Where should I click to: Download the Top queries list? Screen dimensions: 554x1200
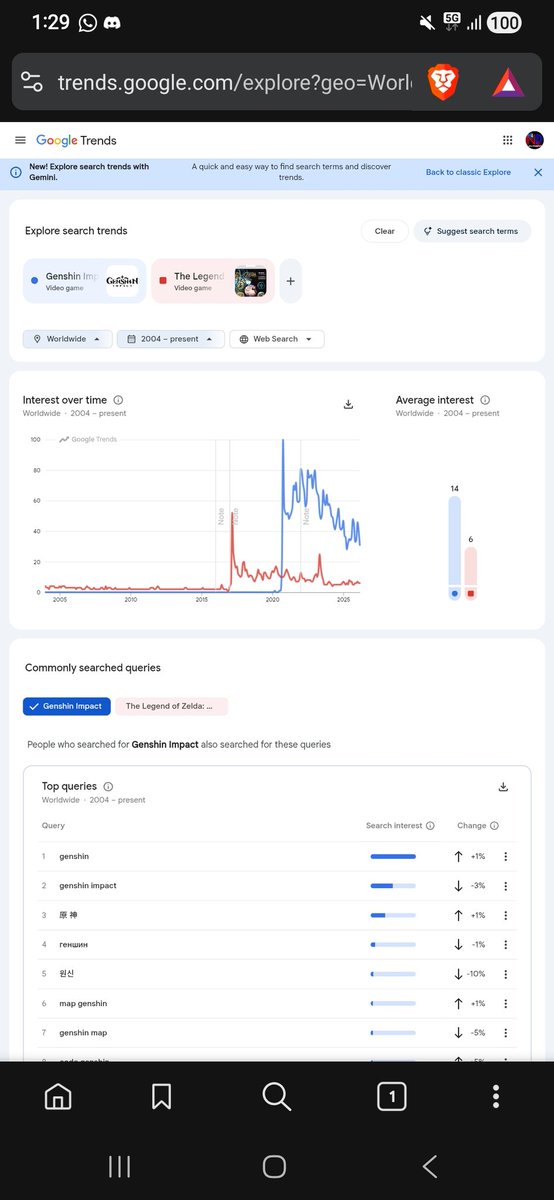pos(503,787)
